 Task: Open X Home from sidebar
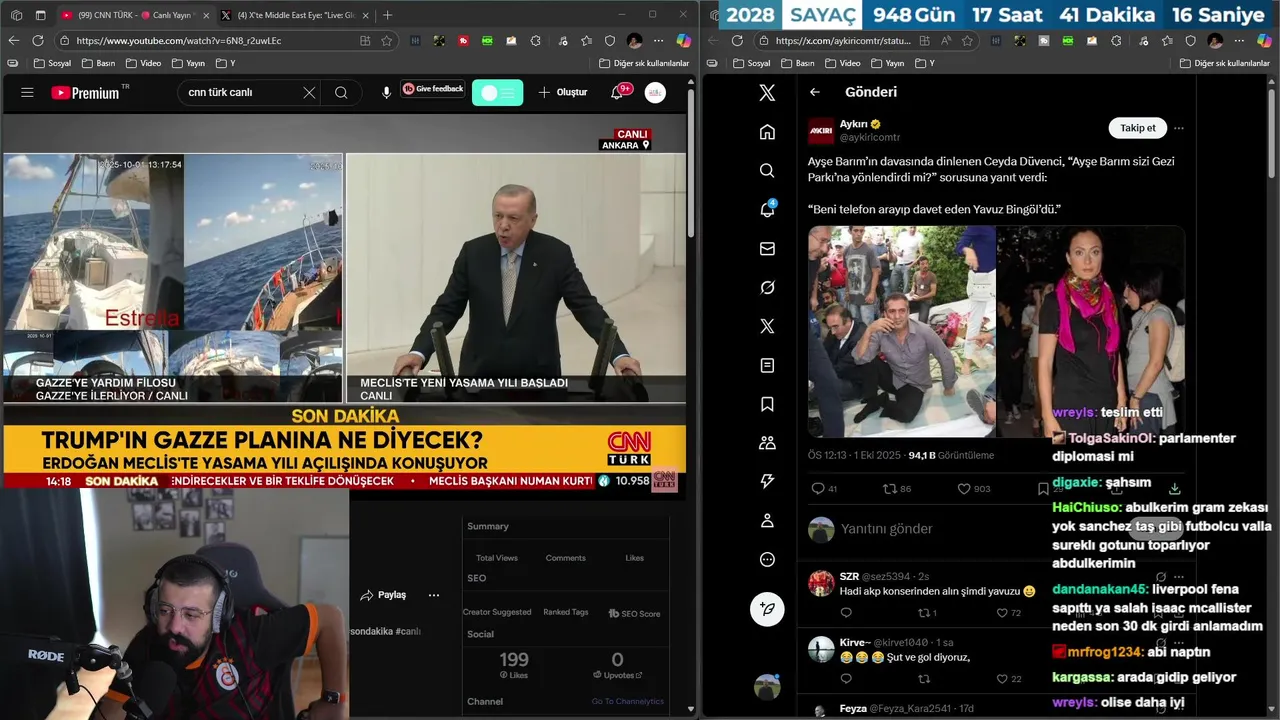coord(767,132)
